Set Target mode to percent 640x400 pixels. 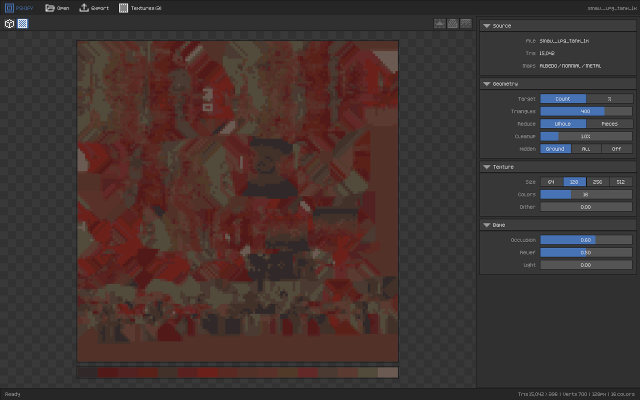pyautogui.click(x=609, y=99)
